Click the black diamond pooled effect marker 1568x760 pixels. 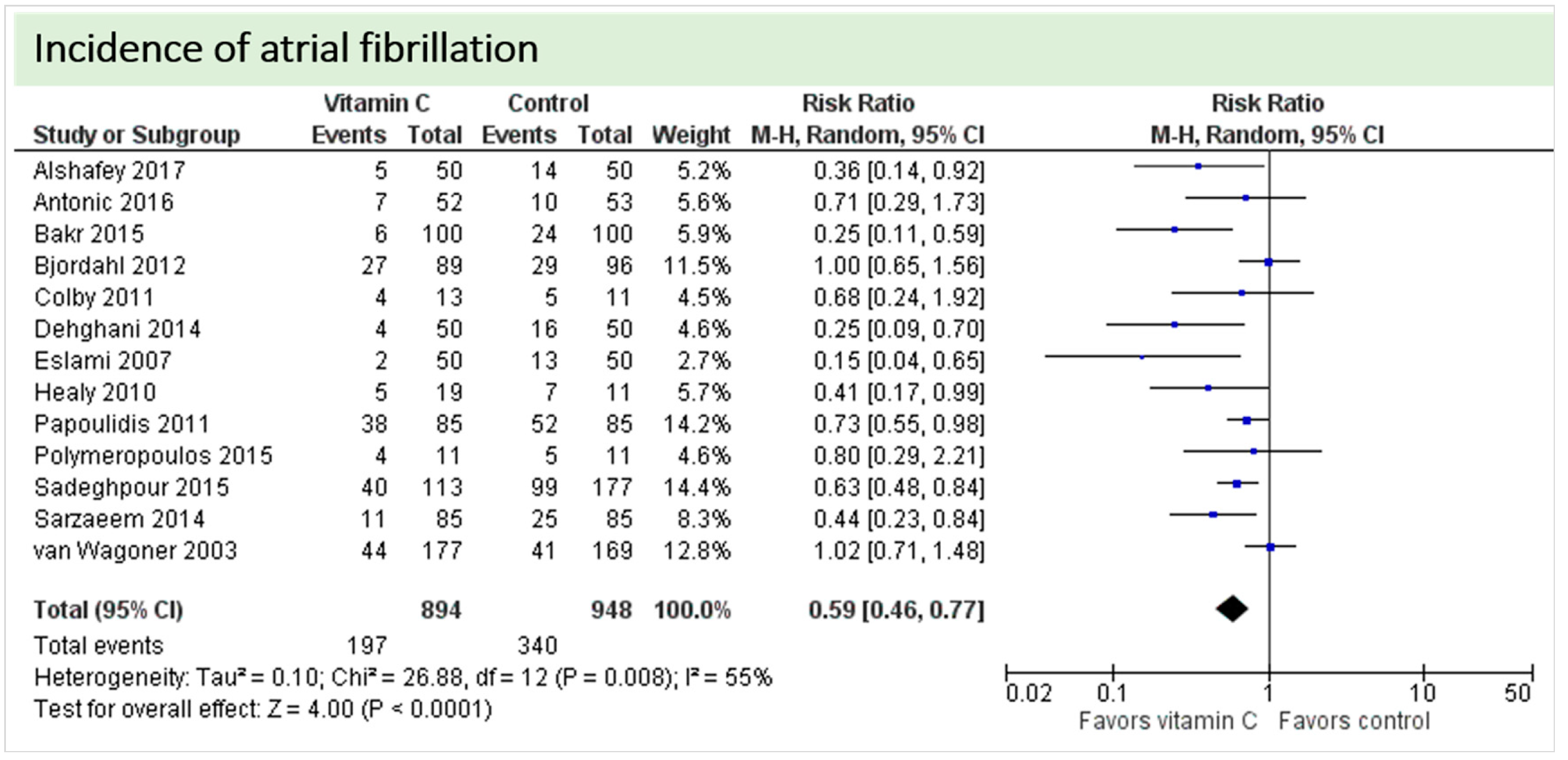(x=1232, y=608)
